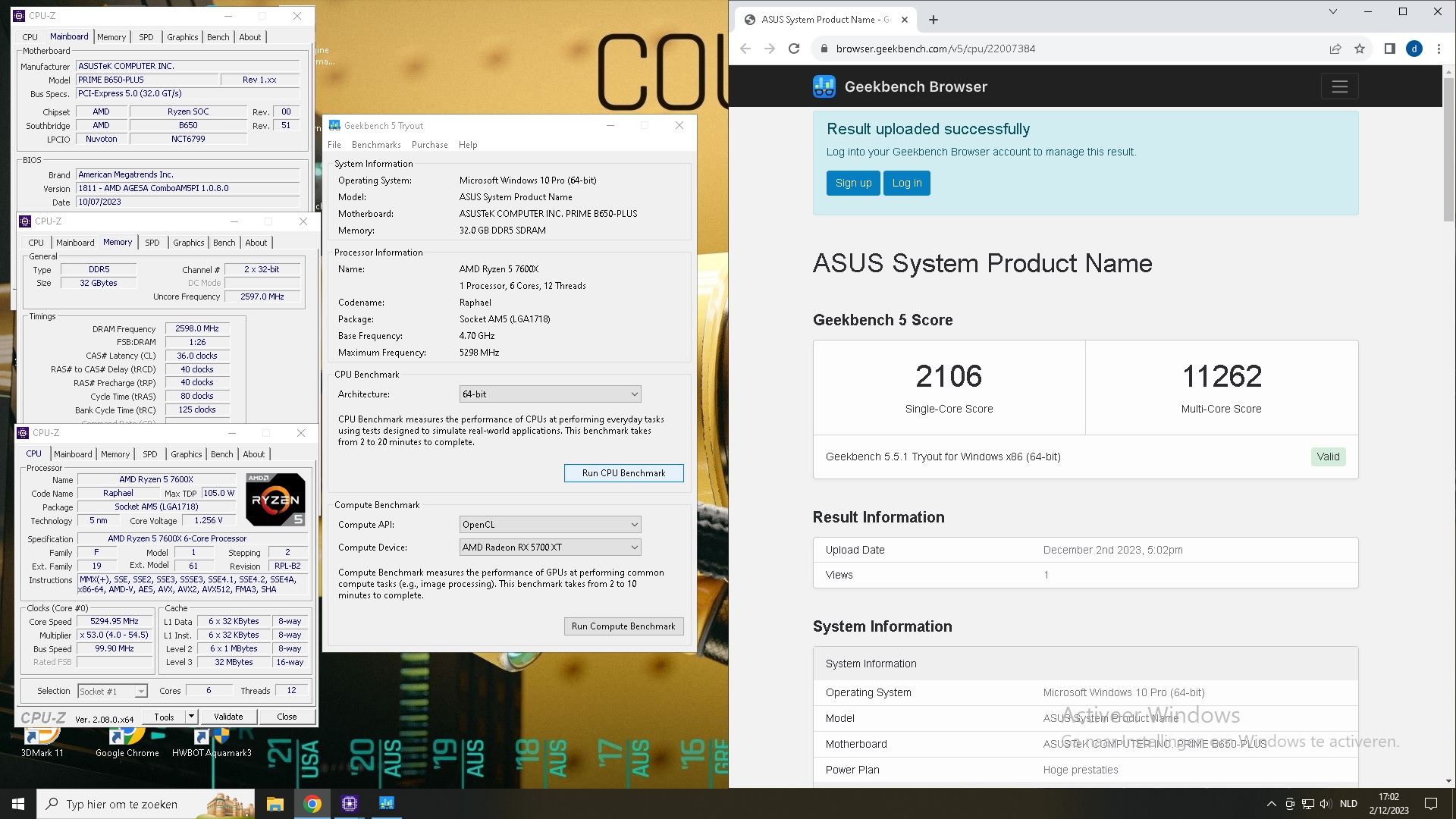
Task: Click network icon in system tray
Action: [x=1307, y=804]
